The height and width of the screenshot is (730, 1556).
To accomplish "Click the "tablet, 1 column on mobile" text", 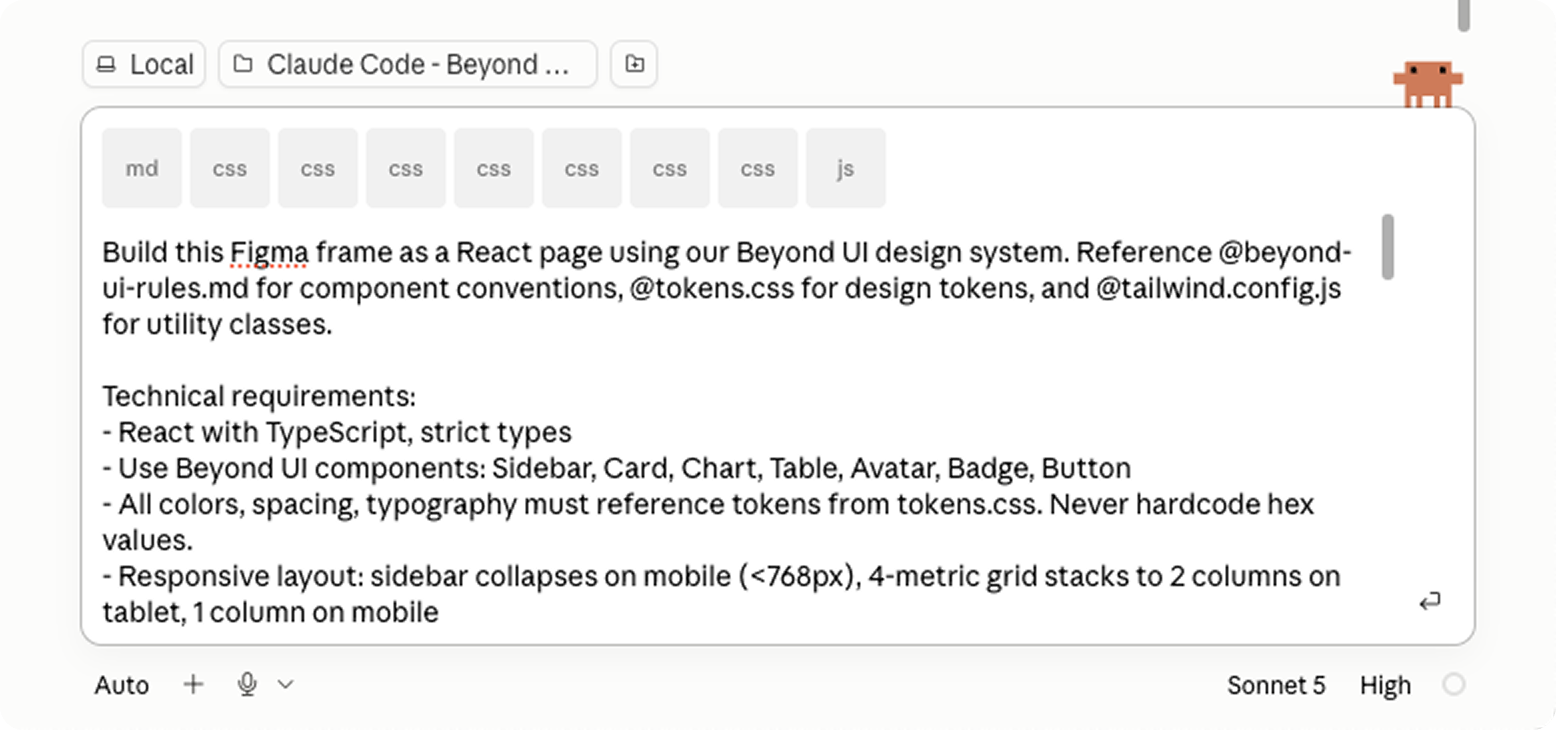I will point(270,613).
